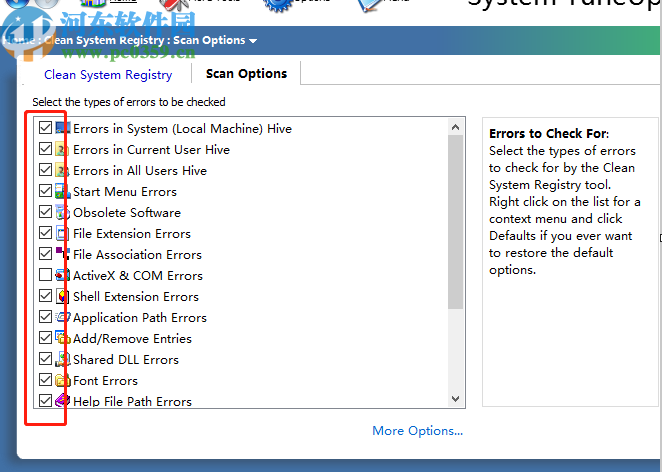
Task: Uncheck the Obsolete Software checkbox
Action: pos(45,212)
